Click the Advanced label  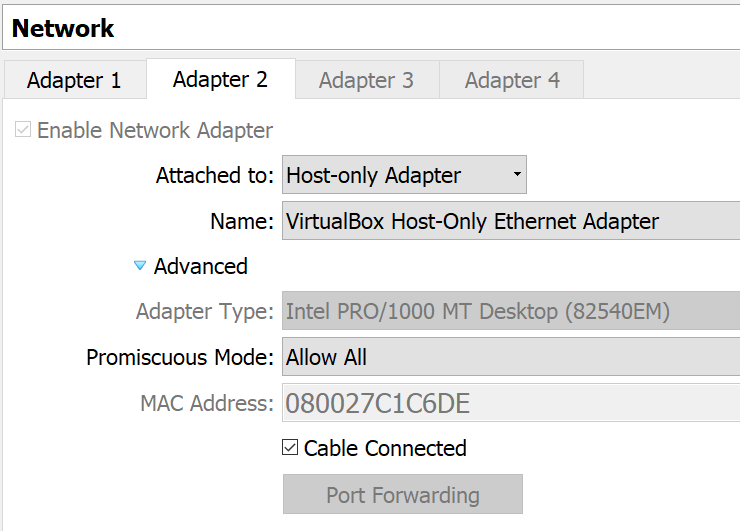pos(201,266)
